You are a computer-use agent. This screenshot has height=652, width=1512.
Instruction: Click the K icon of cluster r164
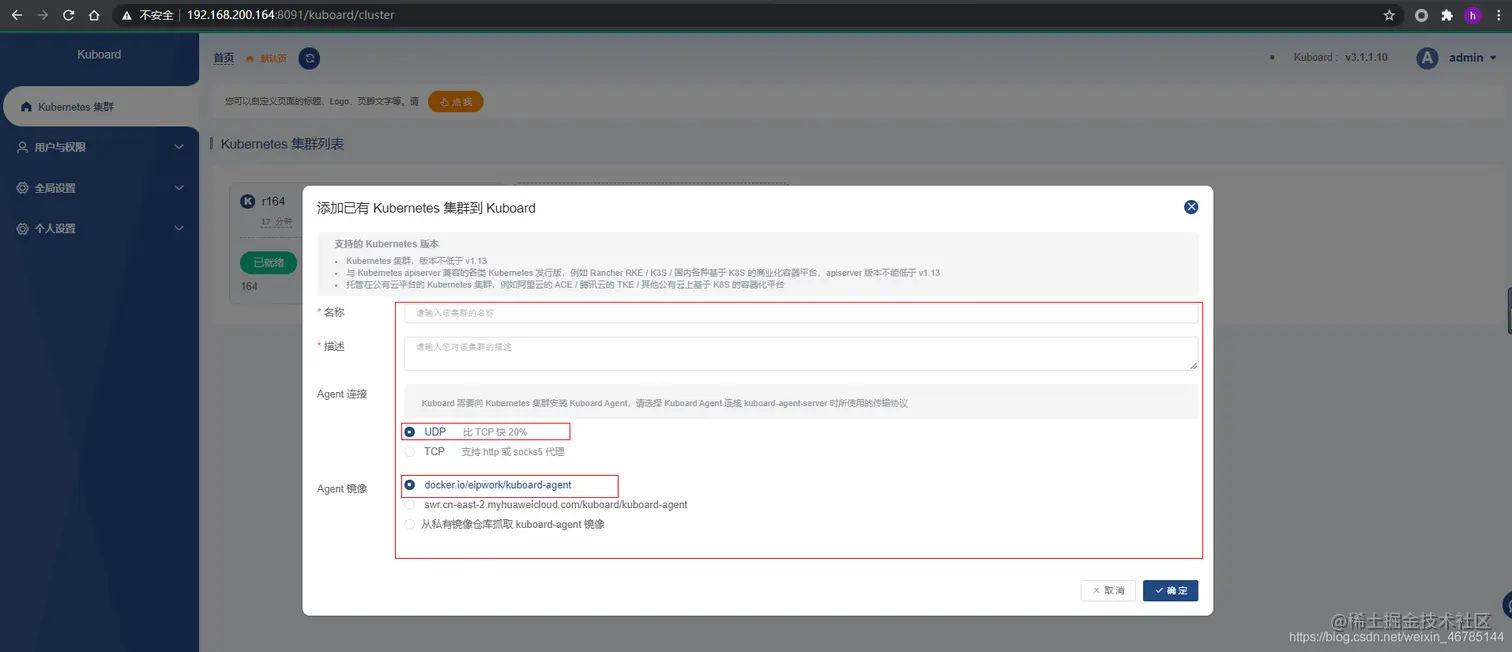click(248, 201)
